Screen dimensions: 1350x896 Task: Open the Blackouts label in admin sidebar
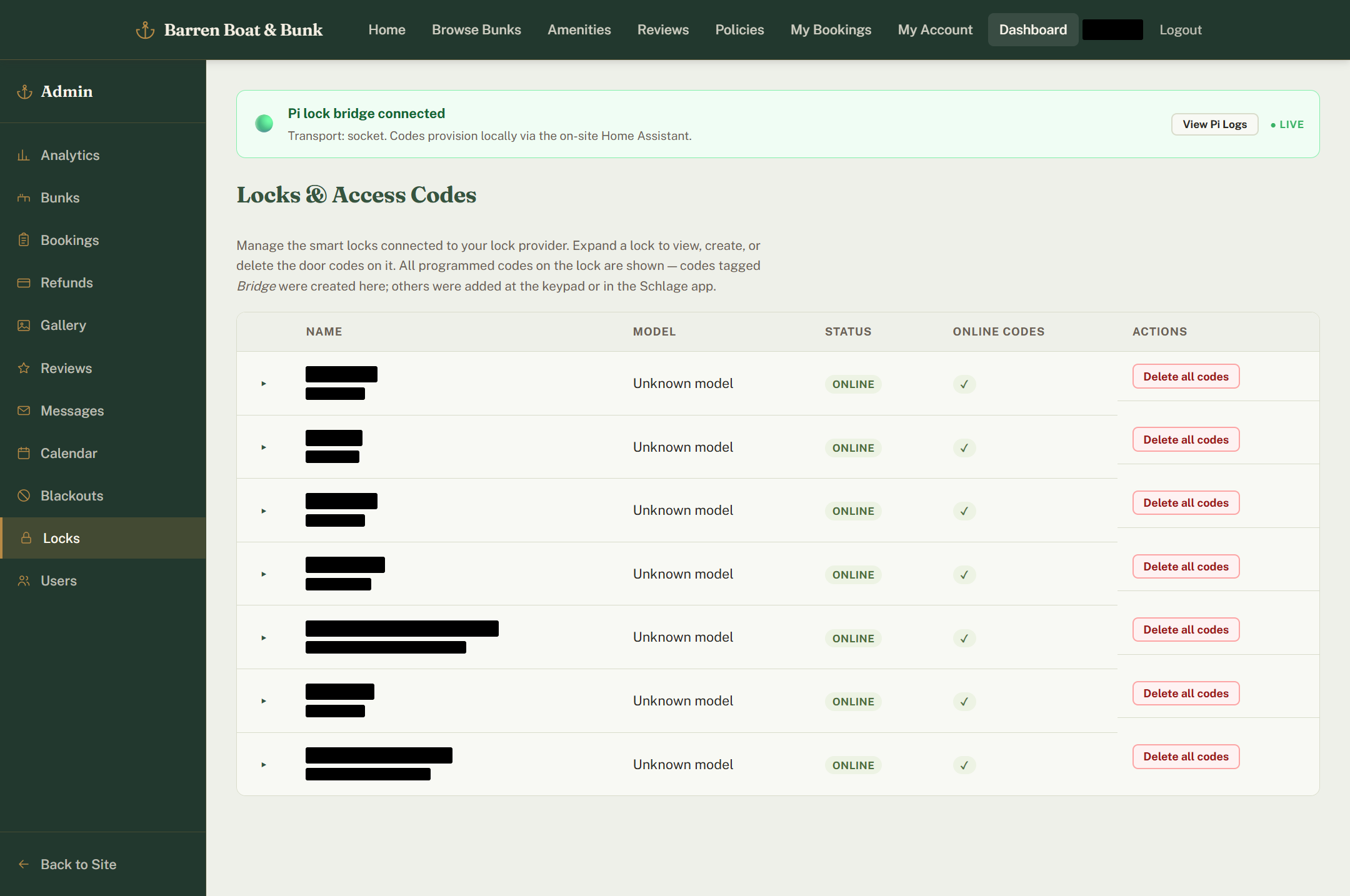(72, 495)
